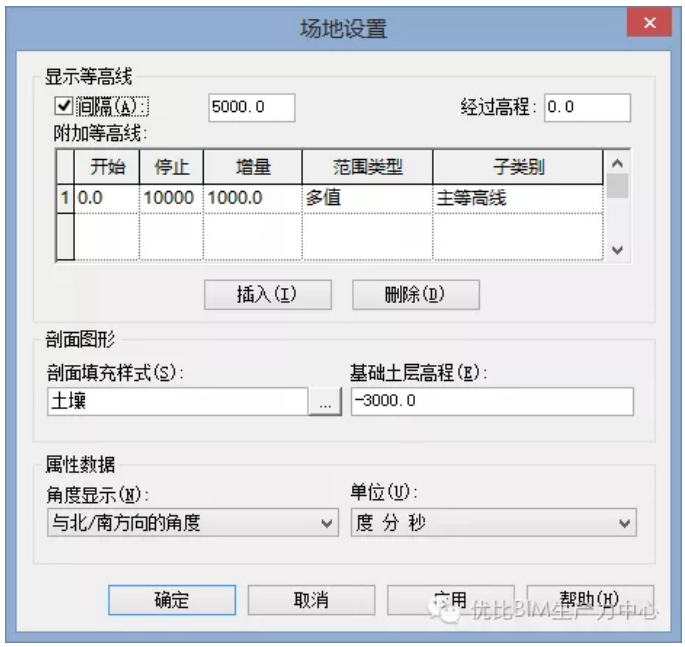Click the 确定 OK button
The height and width of the screenshot is (647, 685).
[x=172, y=600]
